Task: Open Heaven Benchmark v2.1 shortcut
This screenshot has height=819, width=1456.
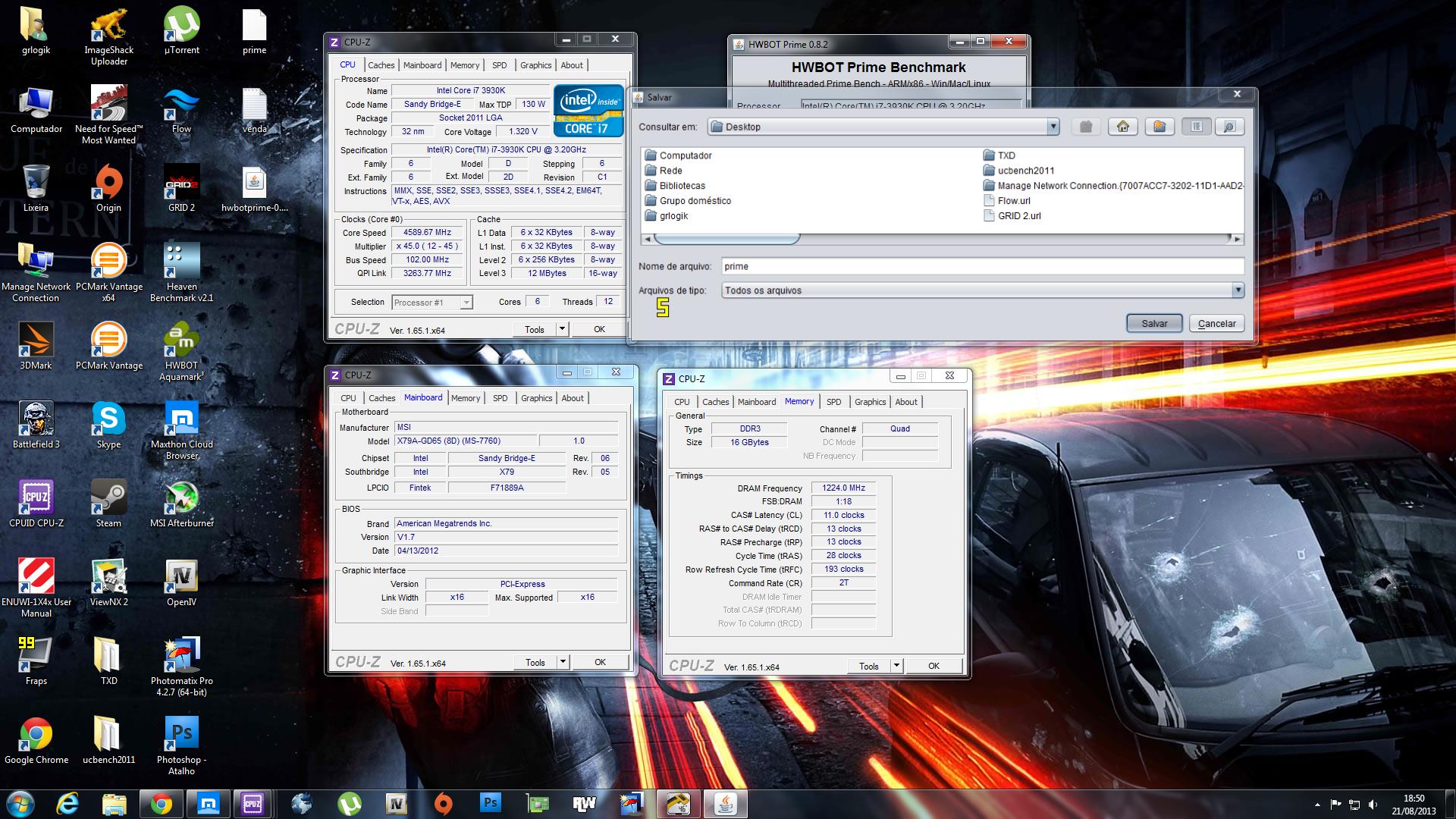Action: click(x=181, y=272)
